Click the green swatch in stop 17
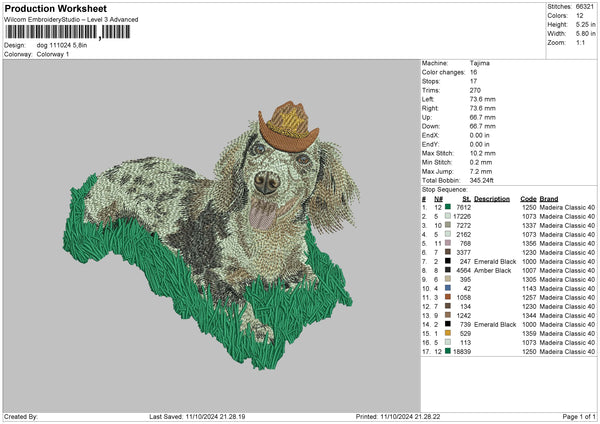The height and width of the screenshot is (424, 600). coord(446,351)
